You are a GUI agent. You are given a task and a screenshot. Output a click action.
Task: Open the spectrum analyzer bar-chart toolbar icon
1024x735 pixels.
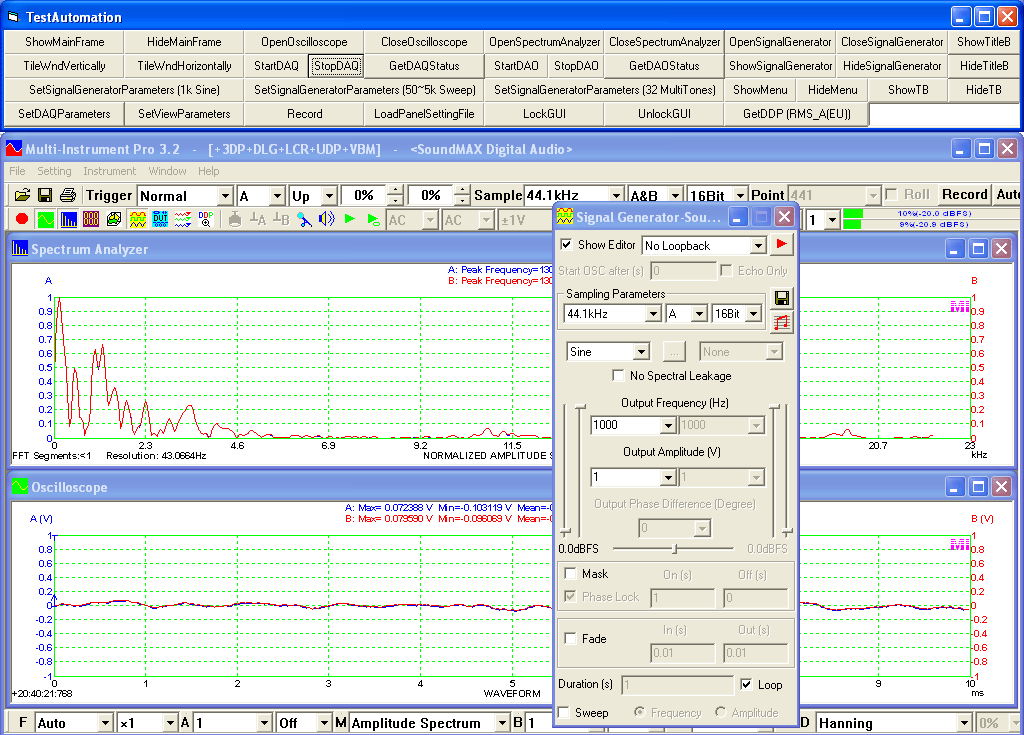[x=68, y=219]
